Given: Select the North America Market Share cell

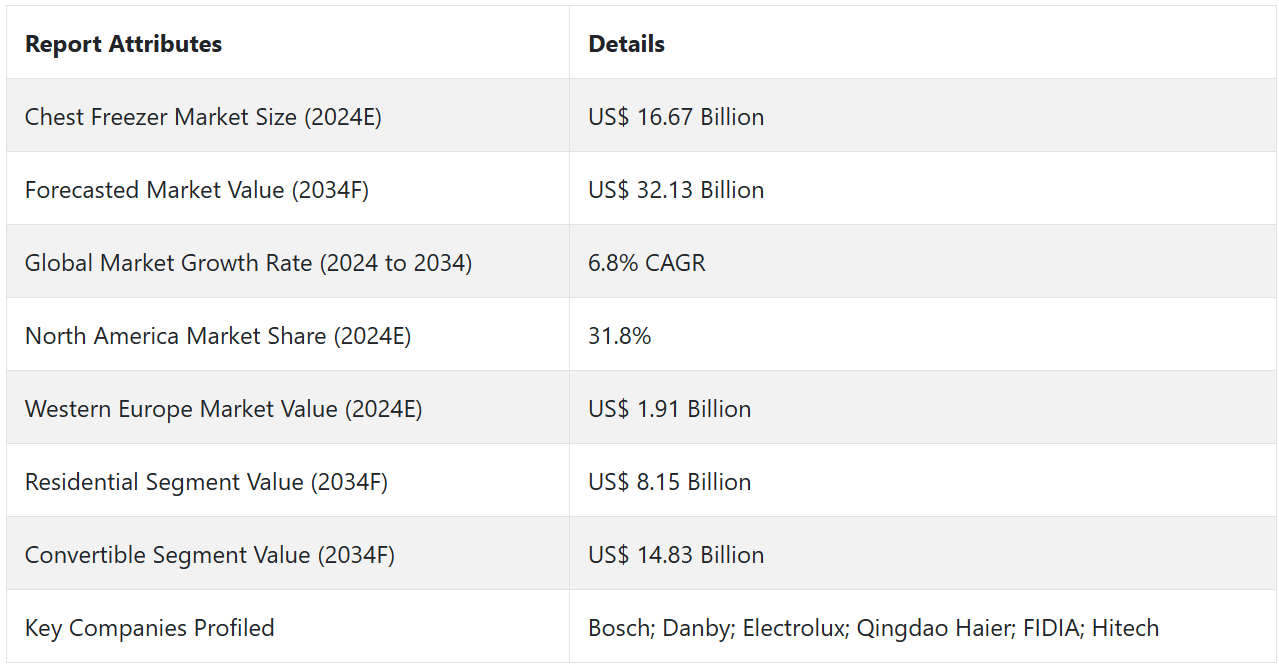Looking at the screenshot, I should (218, 336).
